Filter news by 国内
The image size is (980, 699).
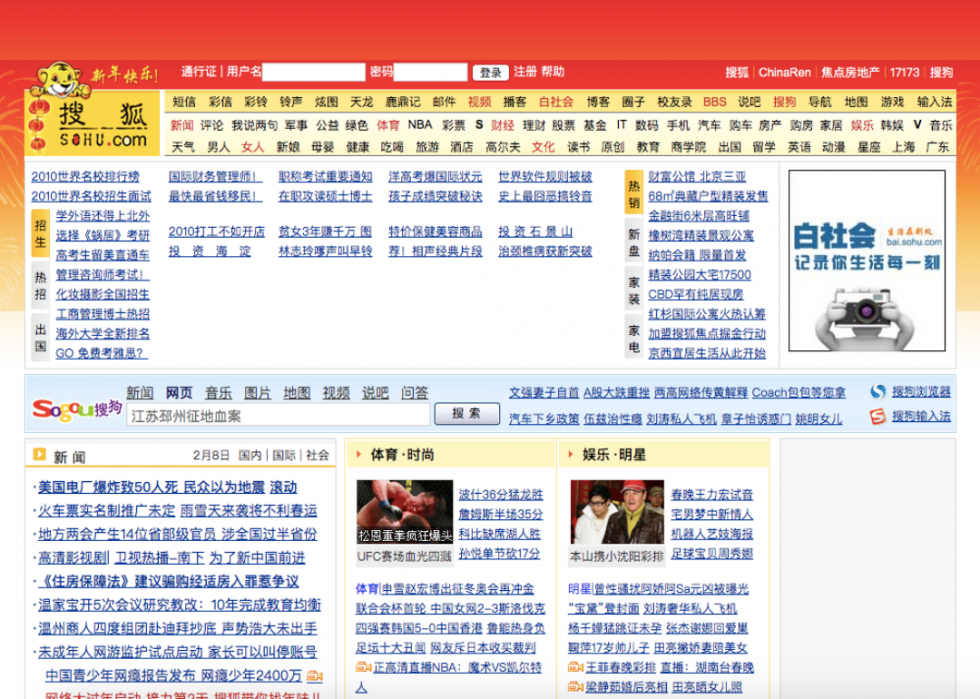pos(250,455)
